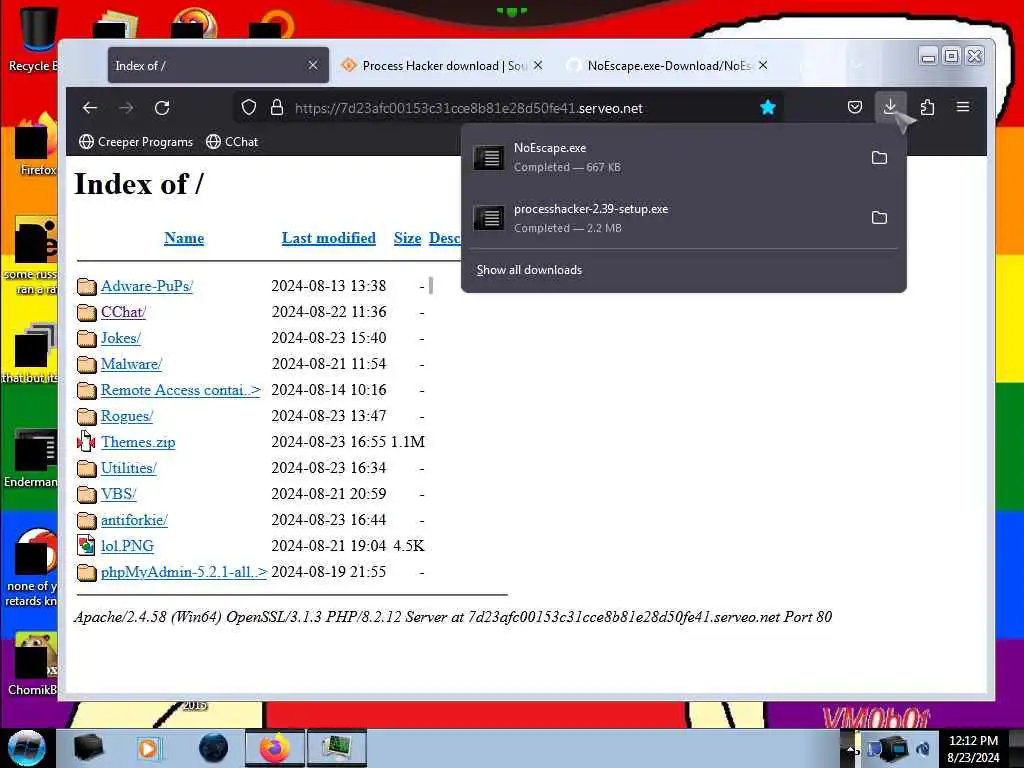The width and height of the screenshot is (1024, 768).
Task: Click Show all downloads
Action: (x=529, y=270)
